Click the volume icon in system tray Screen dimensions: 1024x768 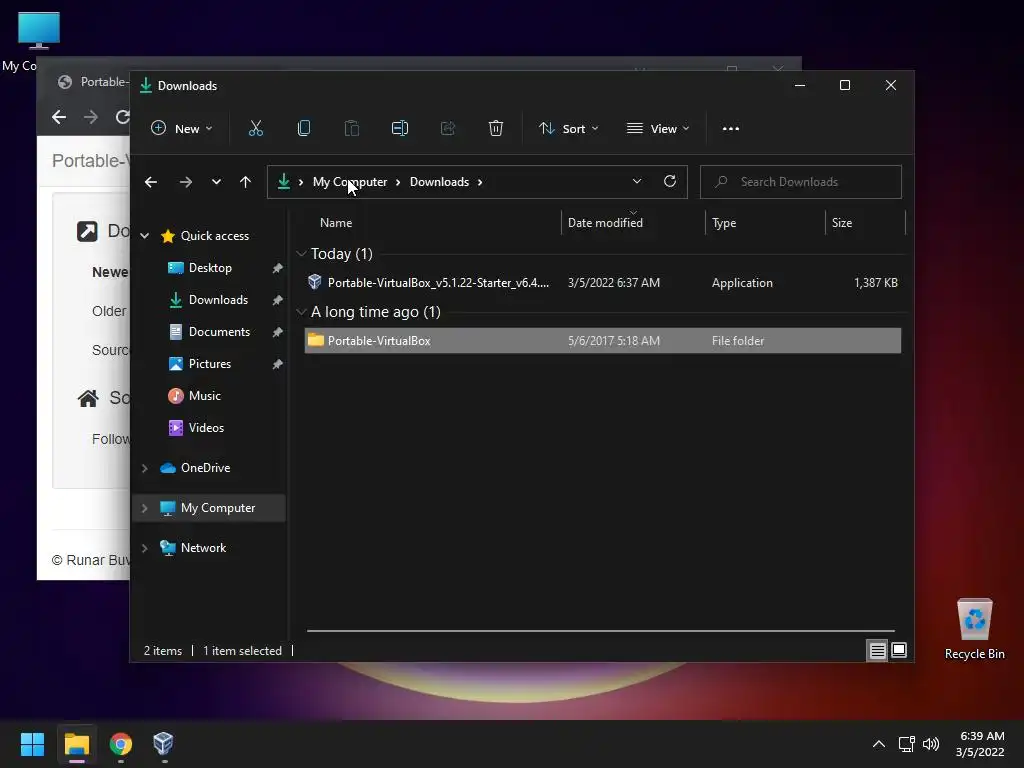click(931, 744)
